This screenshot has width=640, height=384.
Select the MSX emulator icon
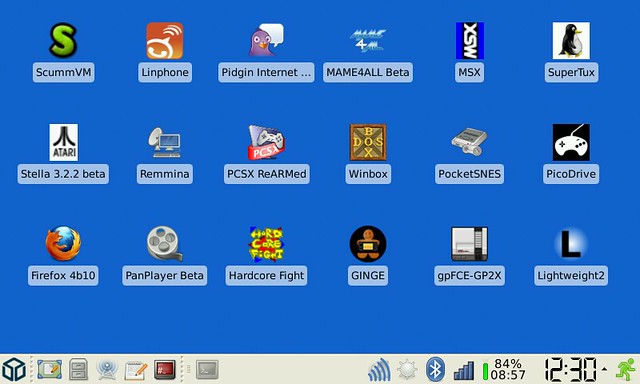pos(469,40)
